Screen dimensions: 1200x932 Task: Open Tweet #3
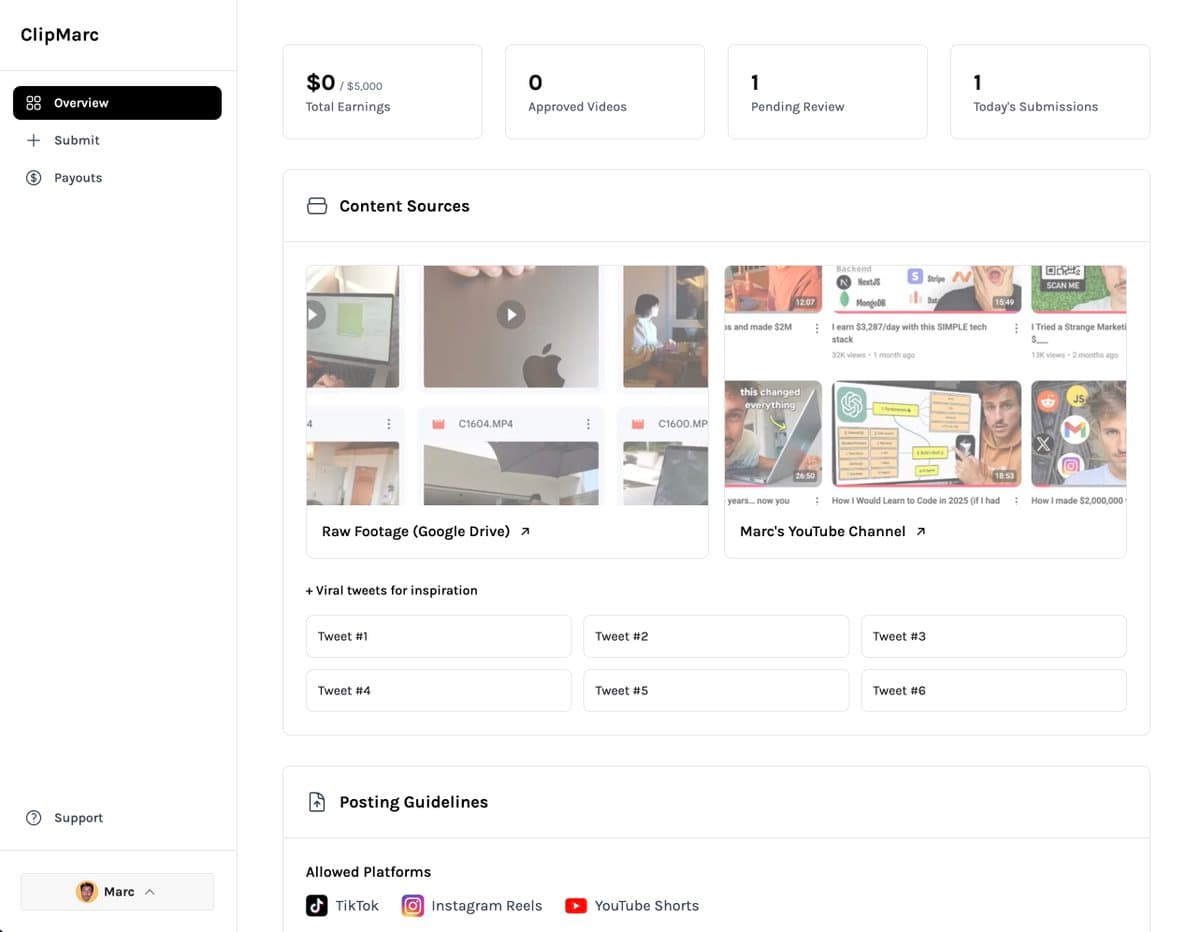(x=994, y=636)
